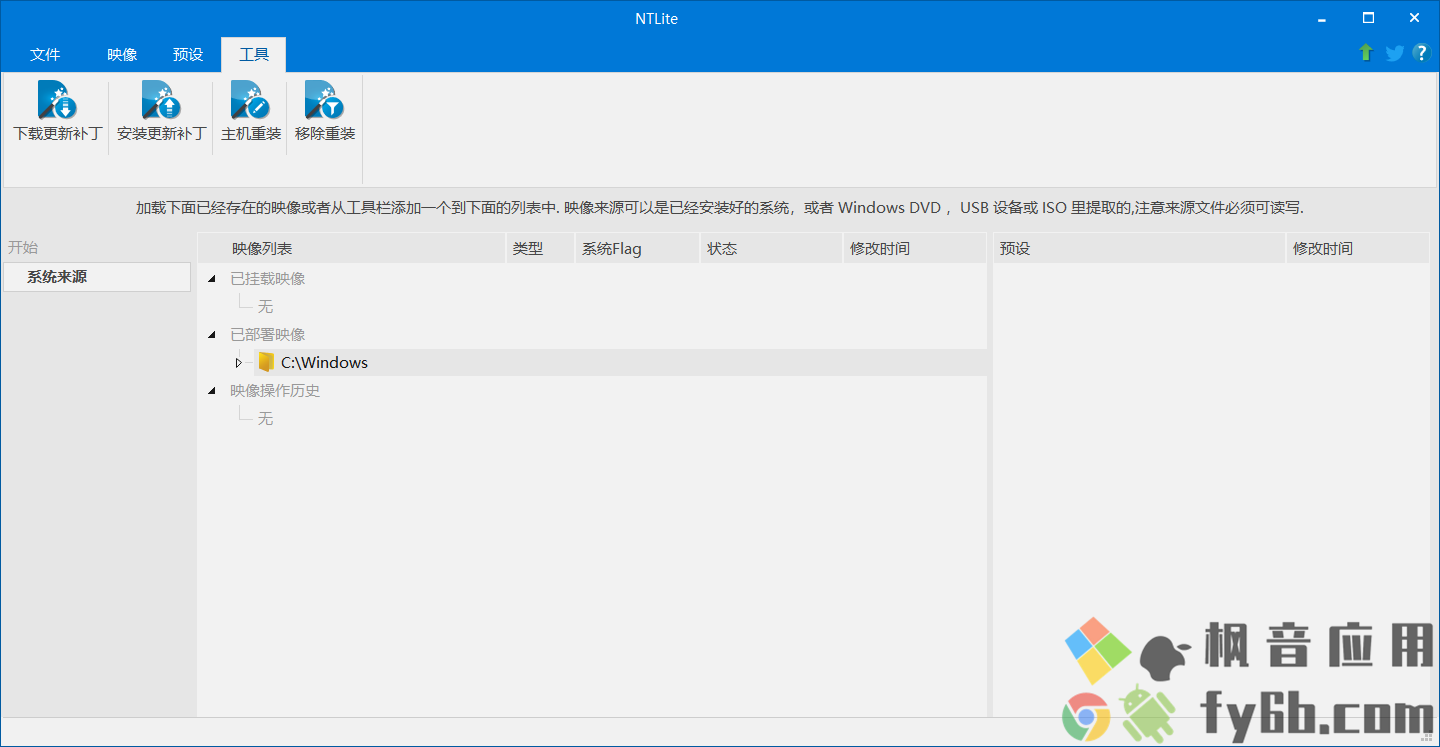The height and width of the screenshot is (747, 1440).
Task: Close the NTLite window
Action: tap(1415, 18)
